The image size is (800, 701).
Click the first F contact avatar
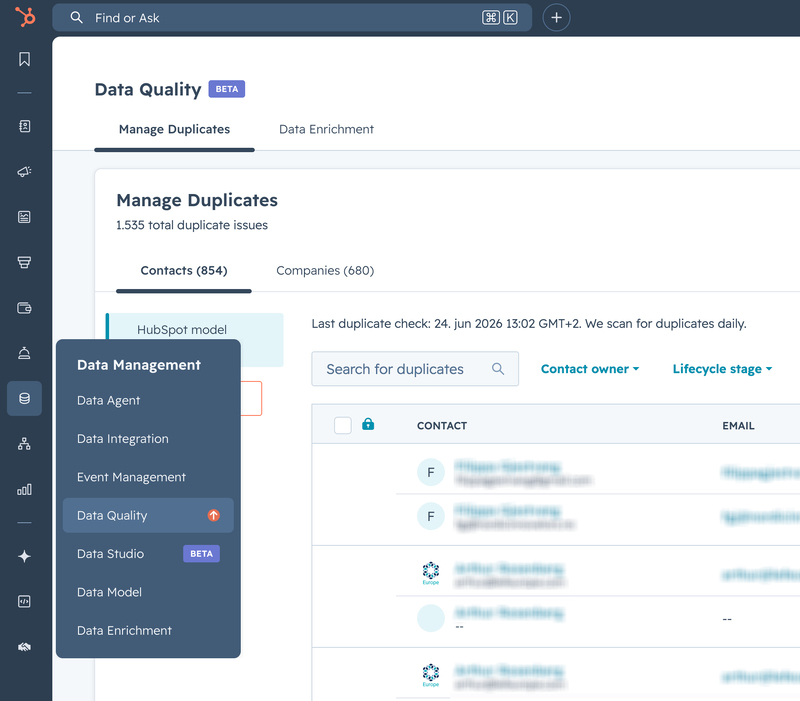coord(431,472)
